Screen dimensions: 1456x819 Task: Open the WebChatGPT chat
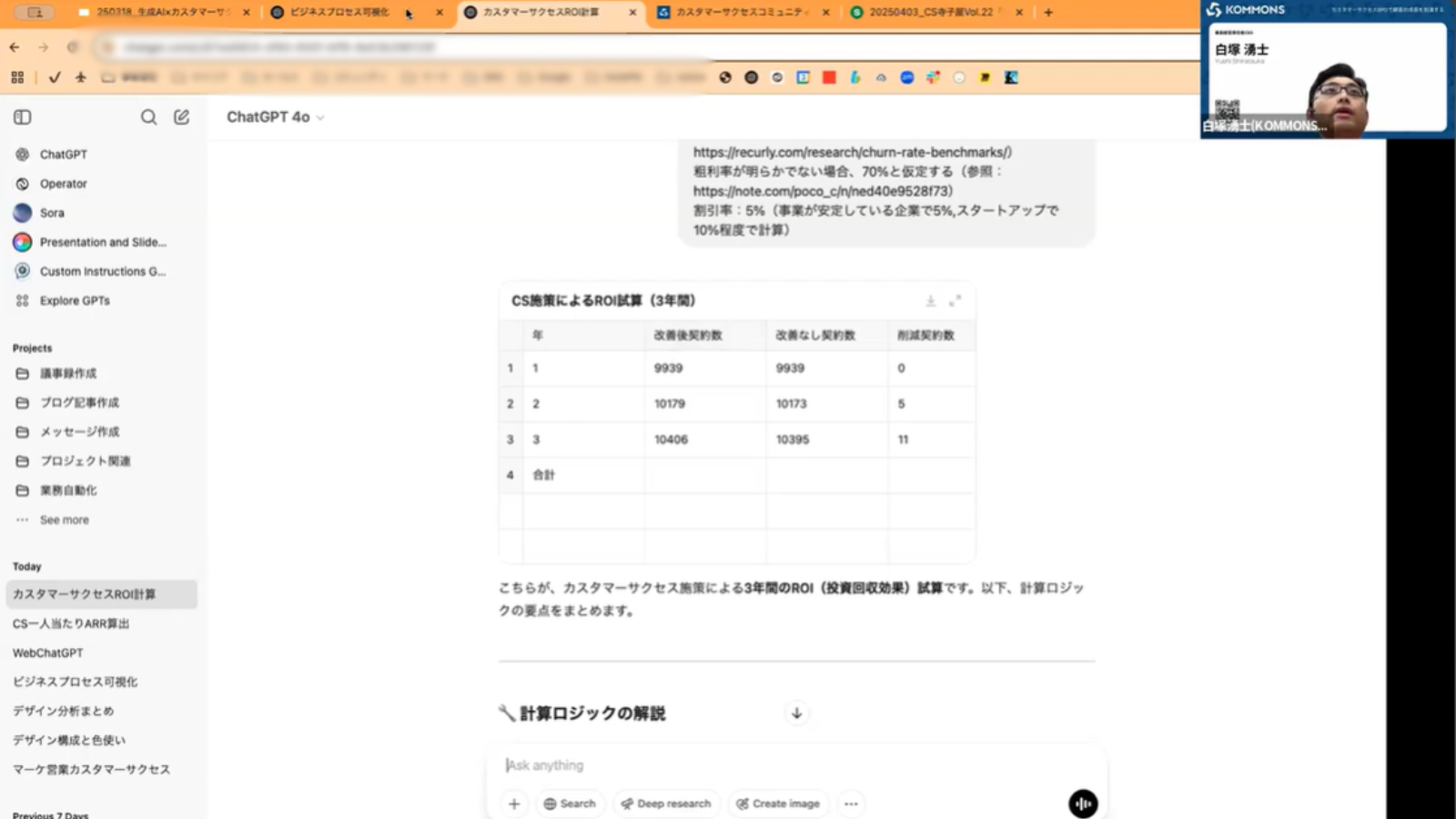click(x=48, y=652)
